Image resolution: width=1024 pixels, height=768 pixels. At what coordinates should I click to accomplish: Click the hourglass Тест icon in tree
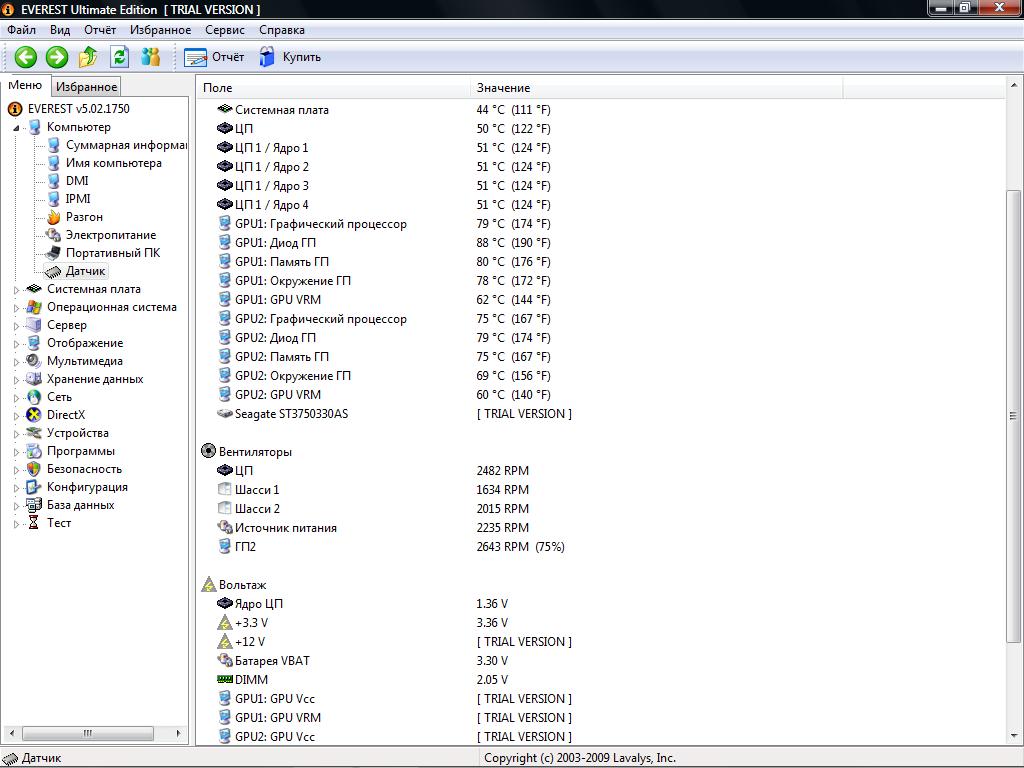34,523
